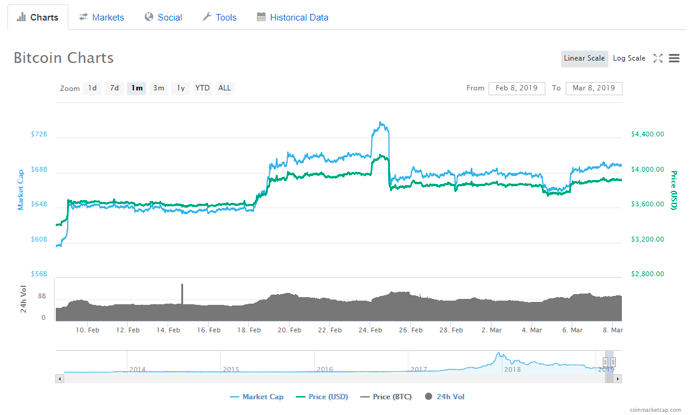Viewport: 692px width, 415px height.
Task: Open the chart hamburger menu icon
Action: coord(674,58)
